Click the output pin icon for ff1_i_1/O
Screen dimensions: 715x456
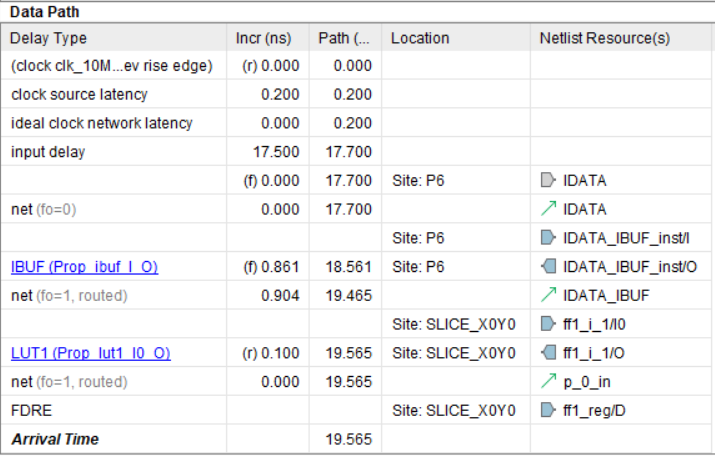click(547, 353)
